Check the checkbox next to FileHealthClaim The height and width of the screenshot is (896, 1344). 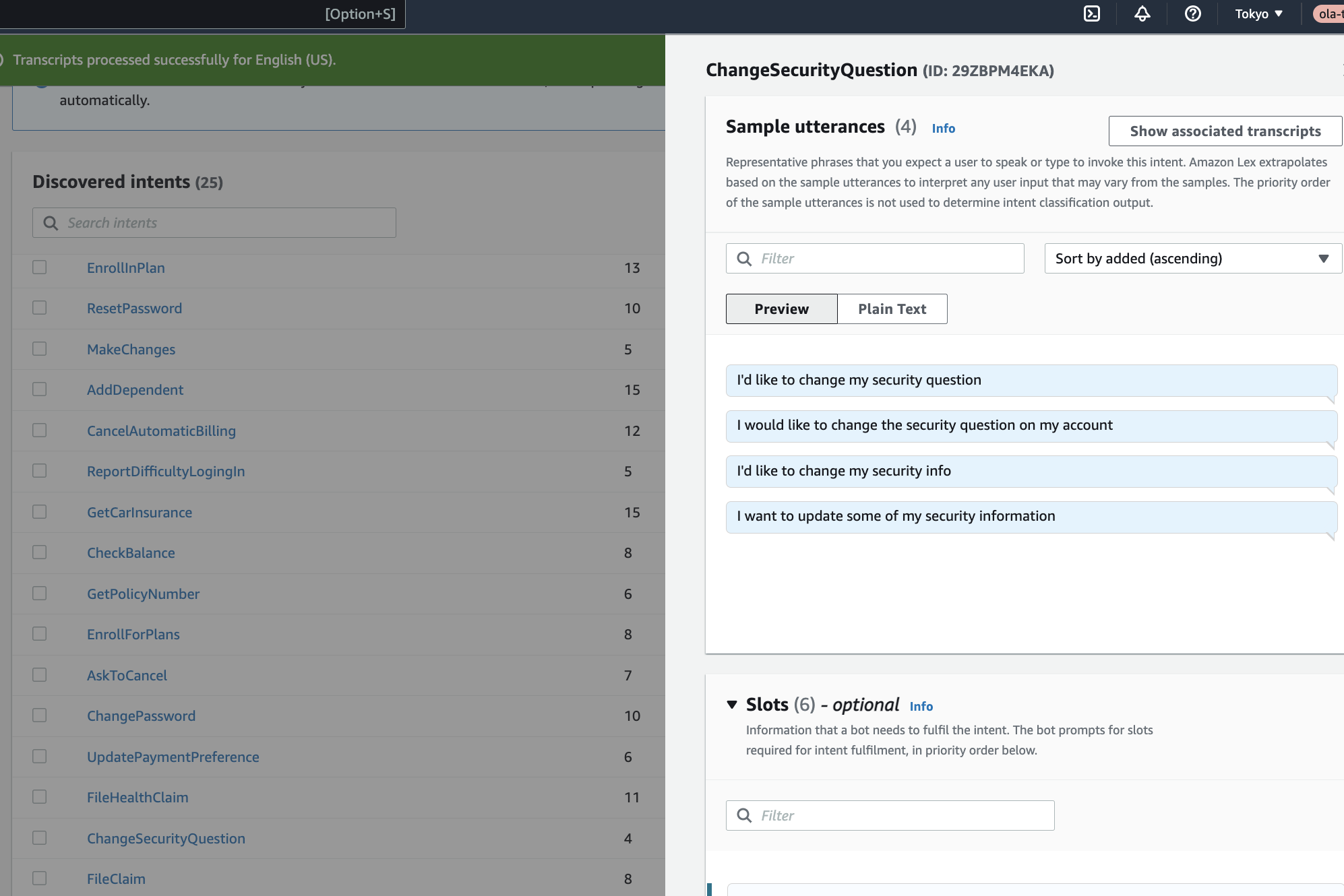tap(39, 796)
